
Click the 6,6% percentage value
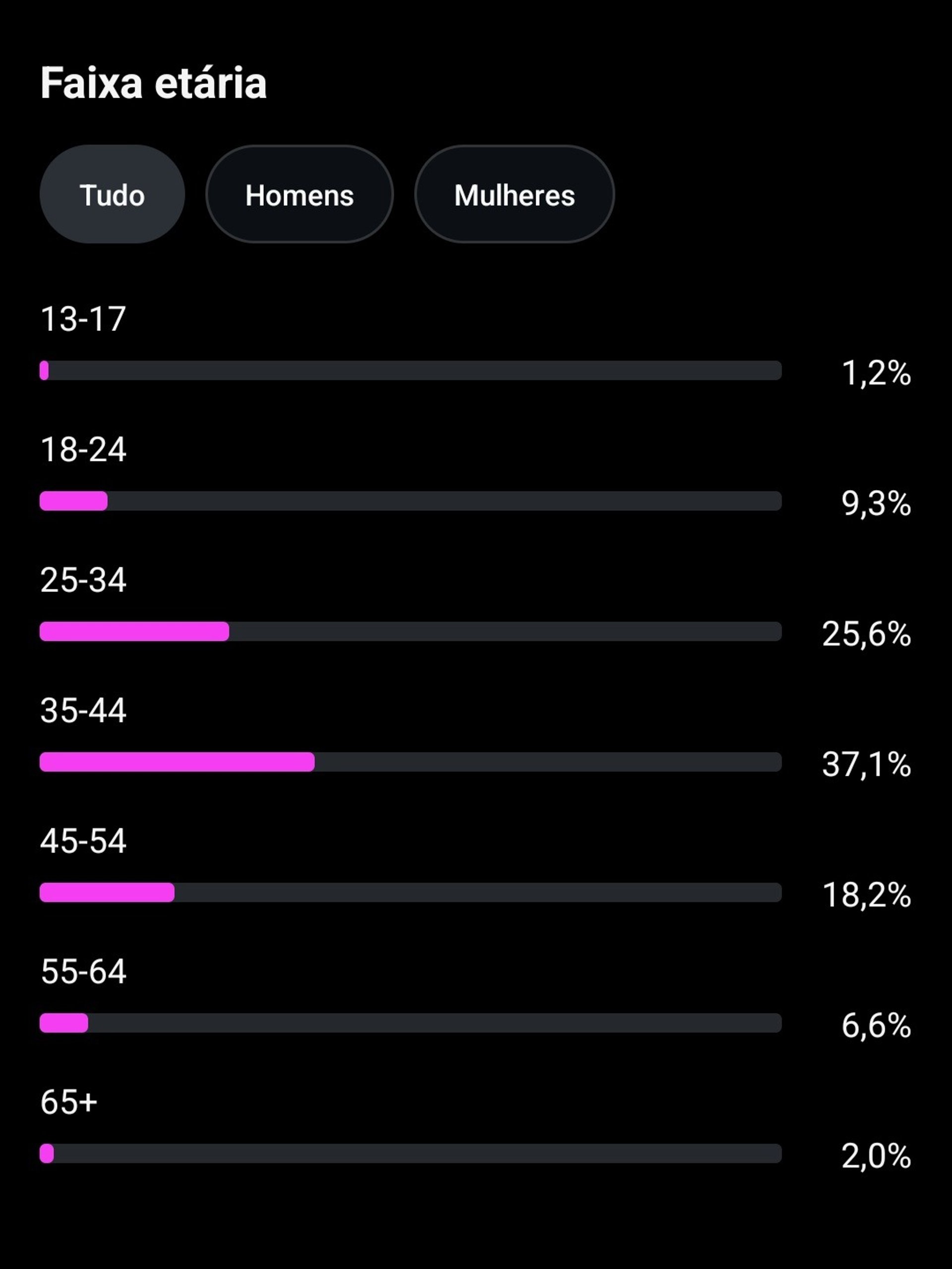(876, 1026)
